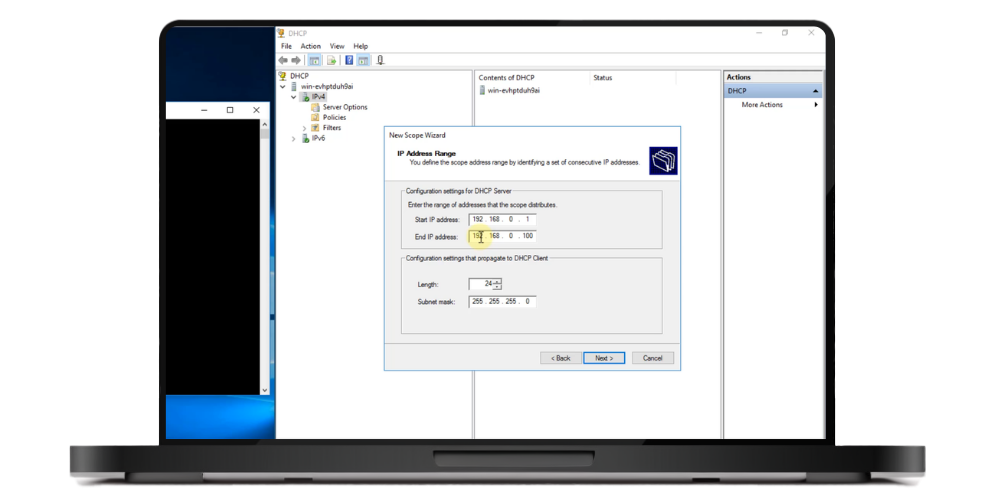Expand the Filters tree node
The height and width of the screenshot is (503, 1000).
point(304,128)
